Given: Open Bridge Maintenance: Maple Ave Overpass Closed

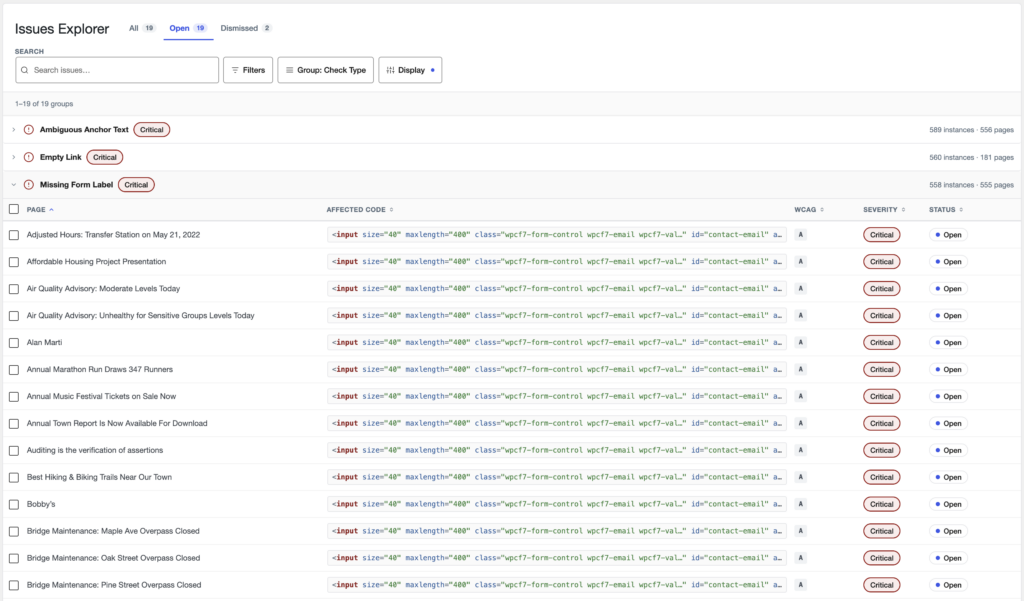Looking at the screenshot, I should (113, 531).
